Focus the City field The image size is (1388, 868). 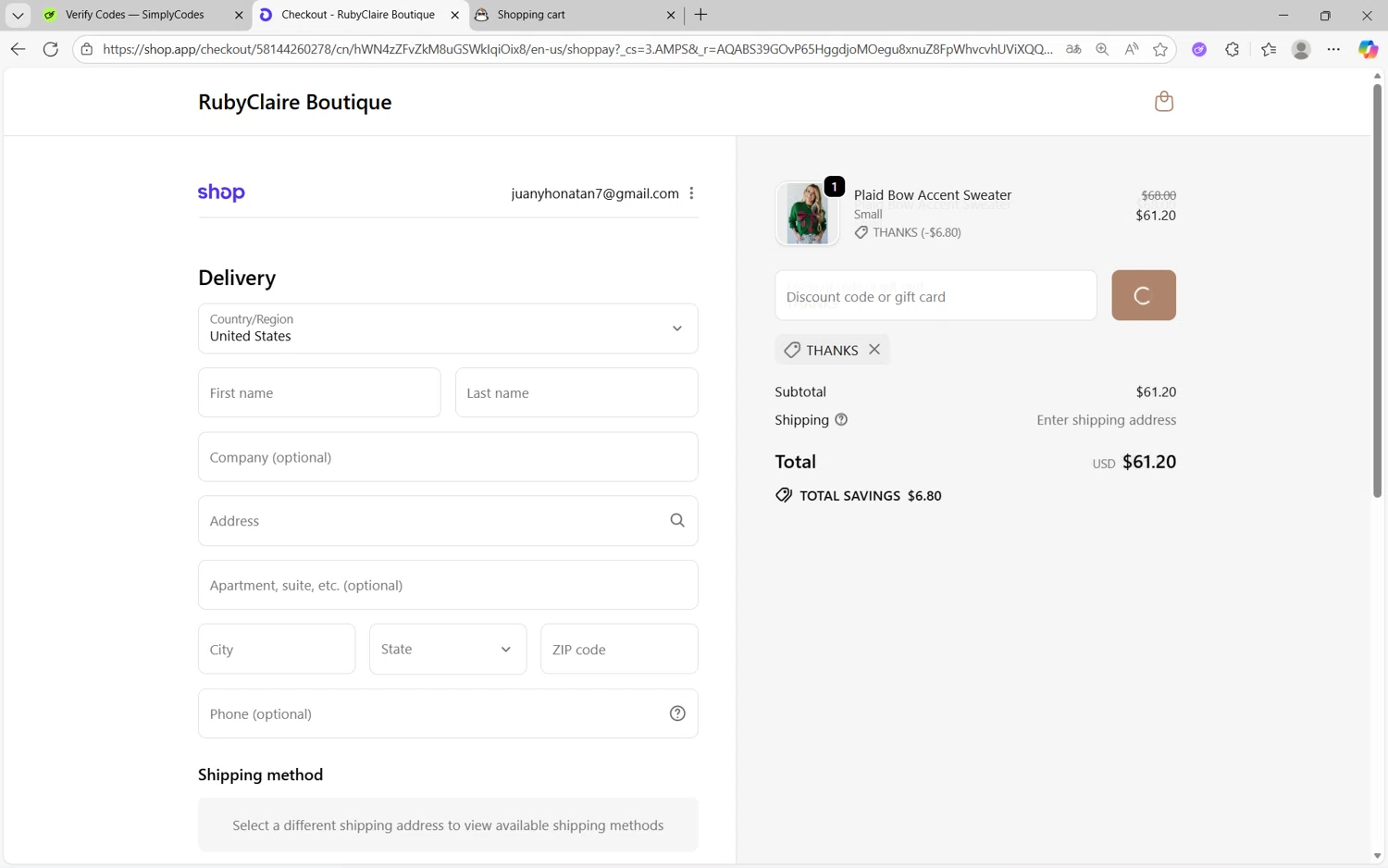[277, 649]
